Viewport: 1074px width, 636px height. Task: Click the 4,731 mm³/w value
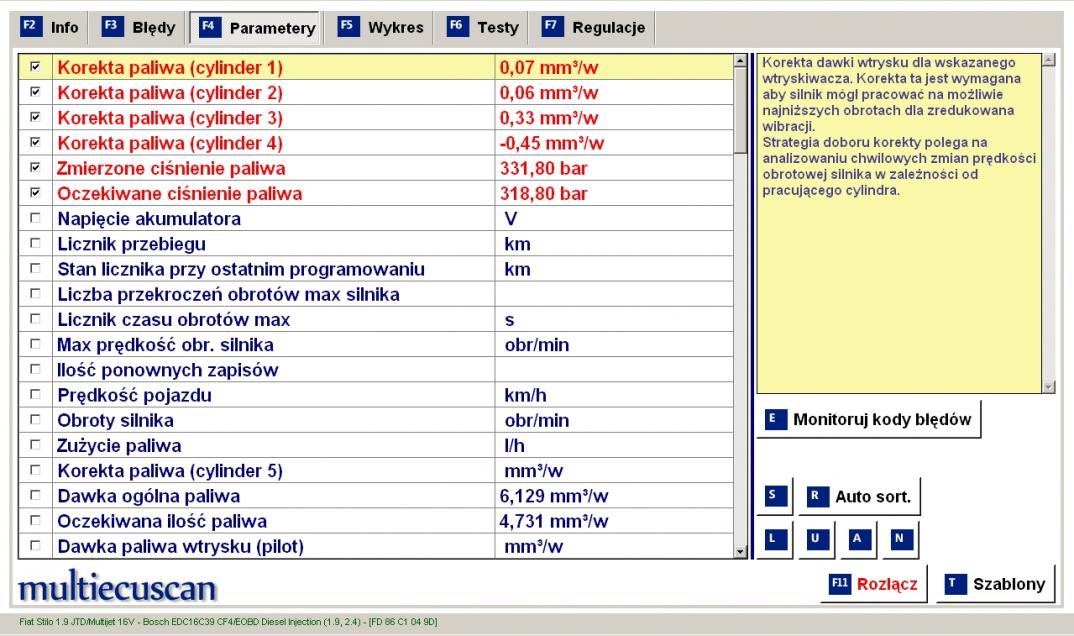pyautogui.click(x=554, y=521)
